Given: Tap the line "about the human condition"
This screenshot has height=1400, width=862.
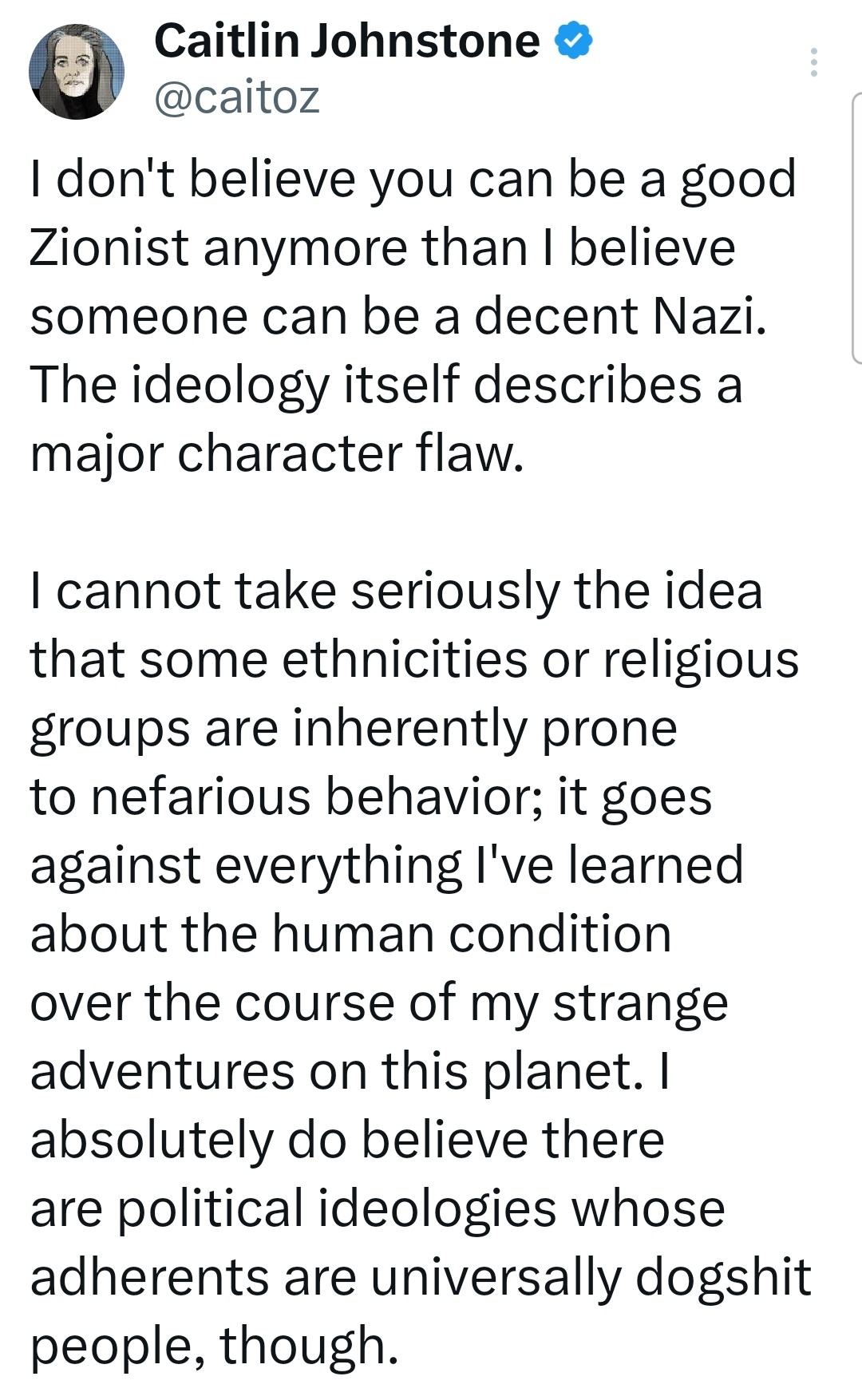Looking at the screenshot, I should coord(350,934).
